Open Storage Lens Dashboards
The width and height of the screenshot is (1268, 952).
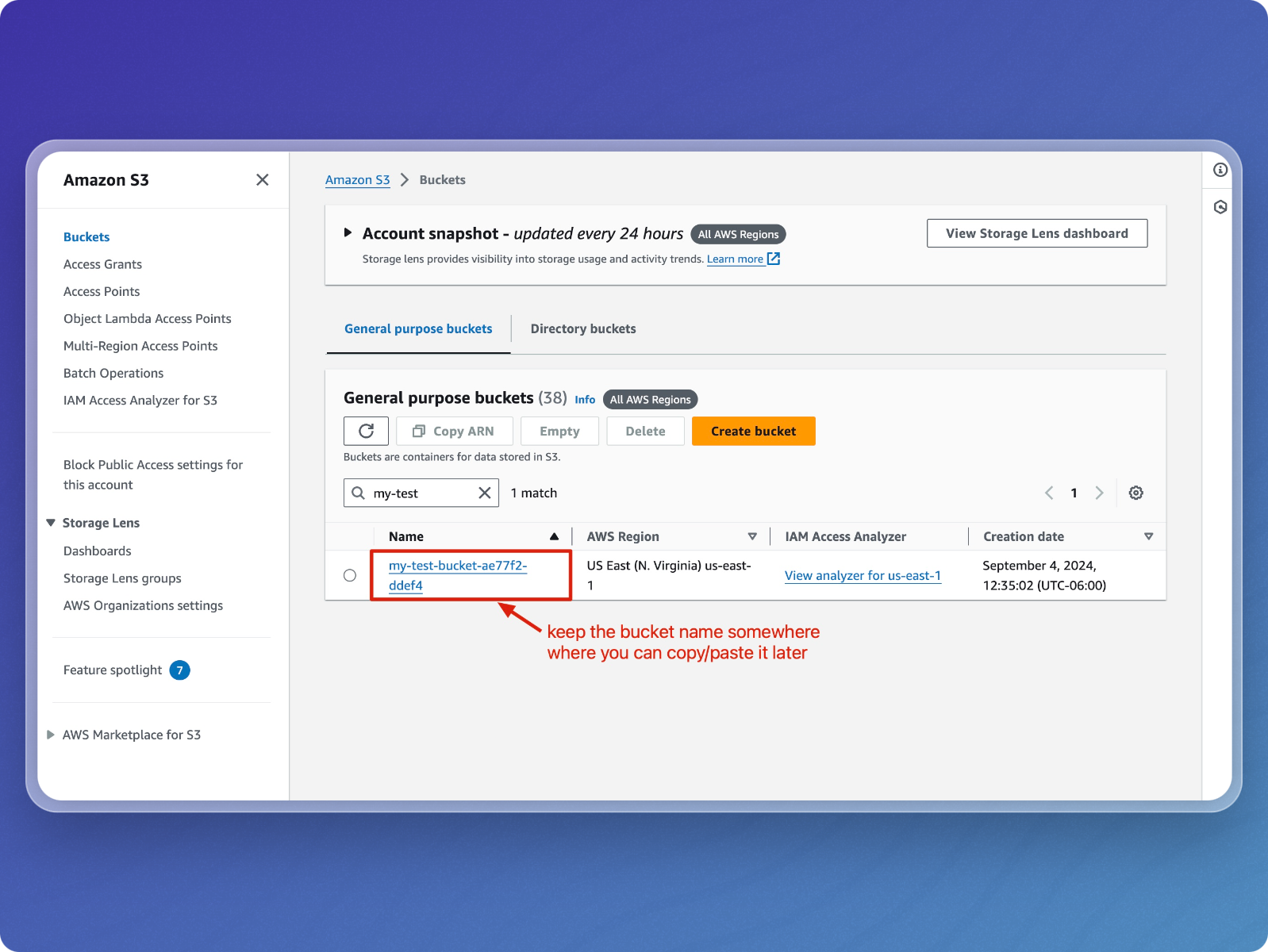point(98,551)
